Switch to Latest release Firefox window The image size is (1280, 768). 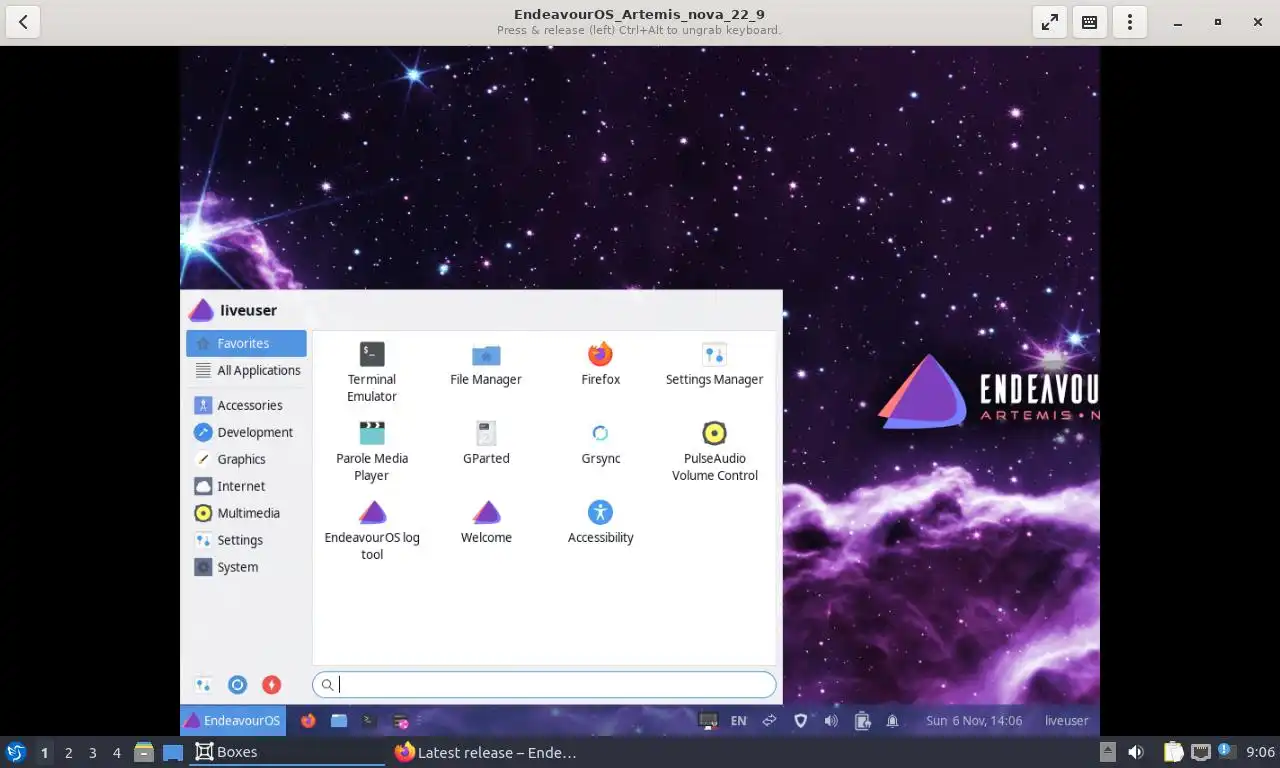point(486,752)
